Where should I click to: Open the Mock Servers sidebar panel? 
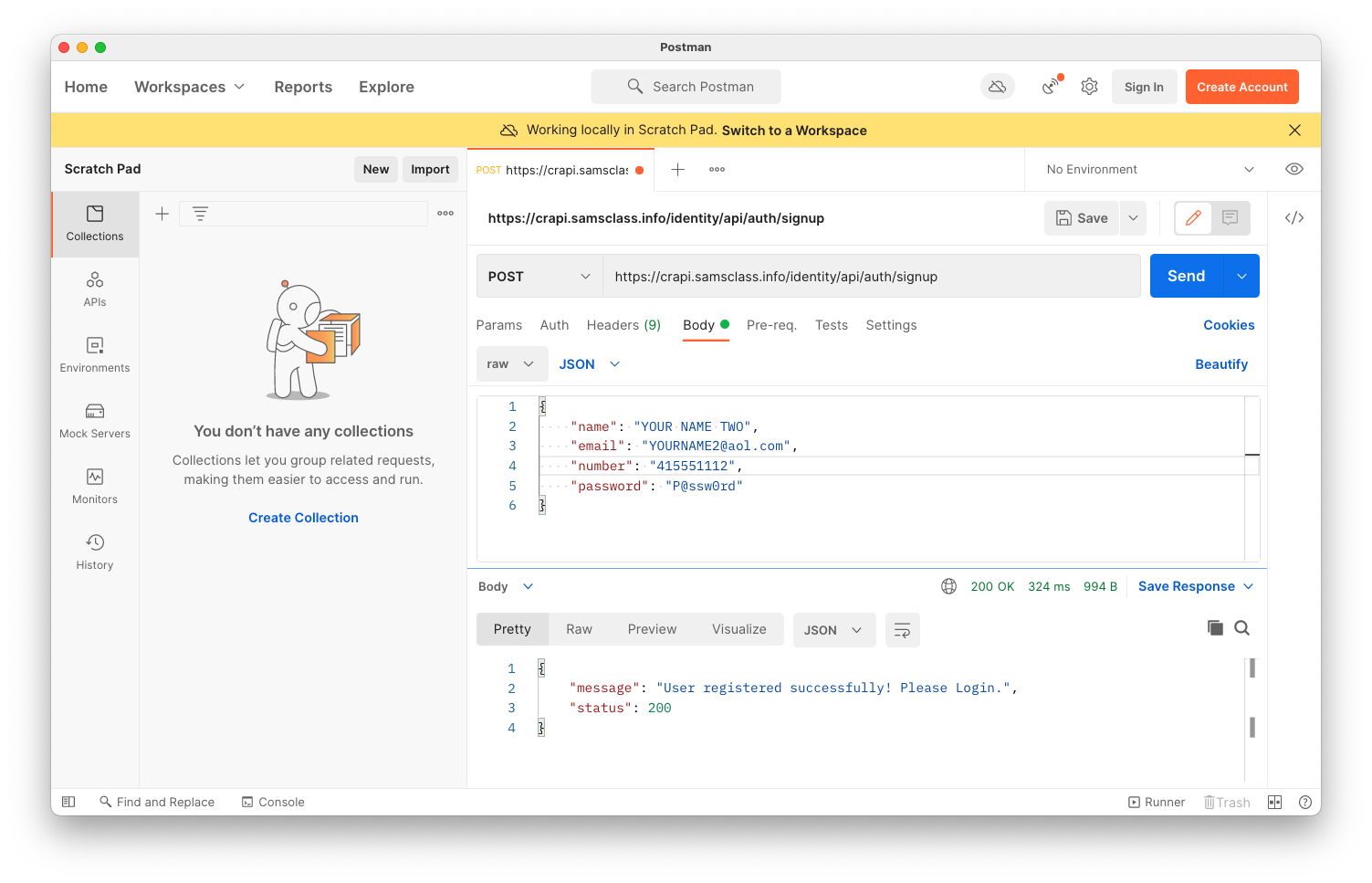pyautogui.click(x=95, y=420)
